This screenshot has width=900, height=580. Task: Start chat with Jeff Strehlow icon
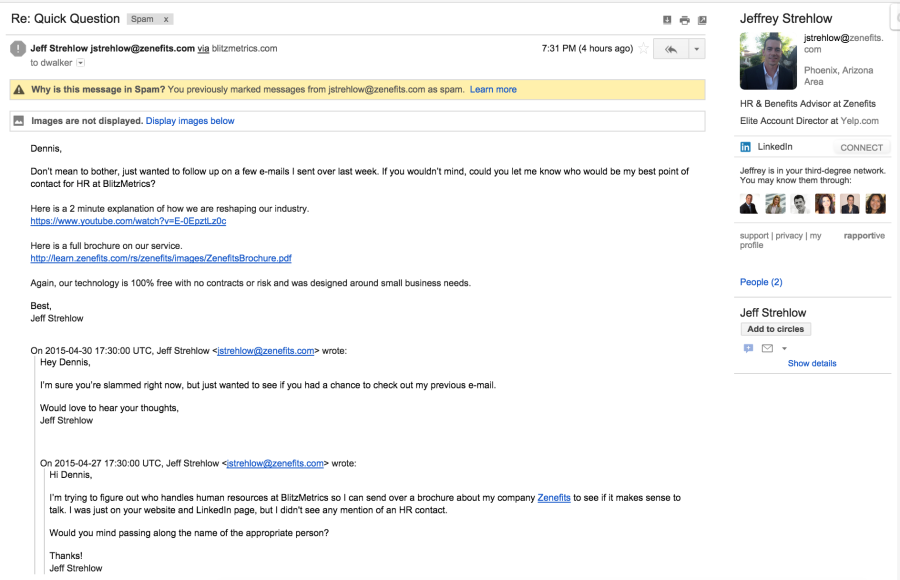tap(748, 348)
